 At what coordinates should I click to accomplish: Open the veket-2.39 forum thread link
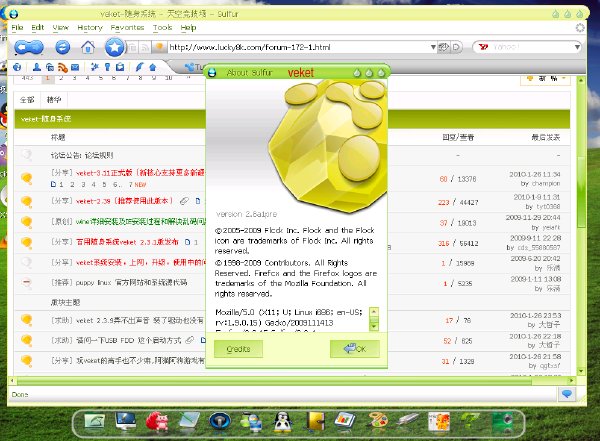124,201
